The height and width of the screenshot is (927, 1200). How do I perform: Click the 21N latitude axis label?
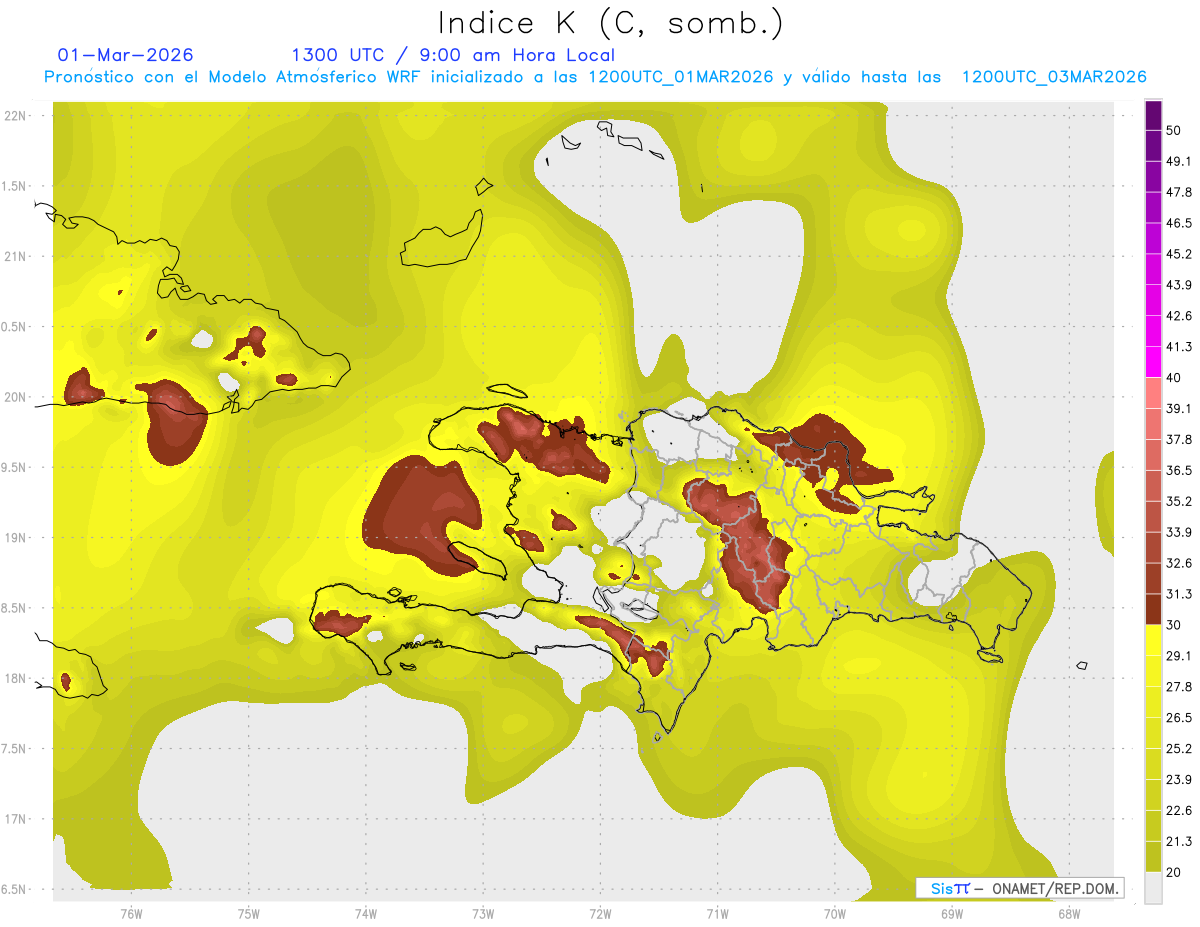pos(16,256)
